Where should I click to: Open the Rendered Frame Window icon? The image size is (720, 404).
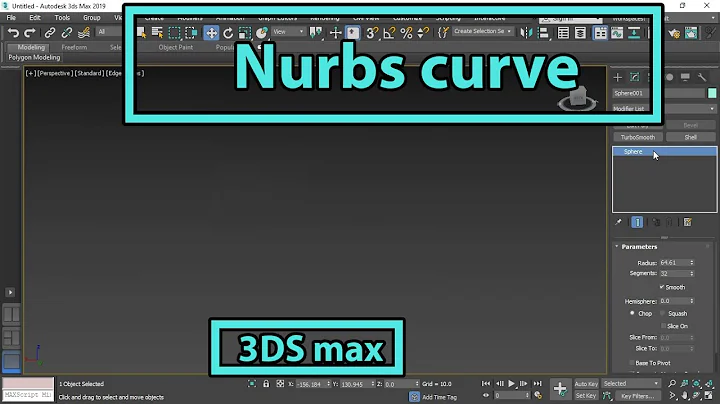[x=691, y=33]
